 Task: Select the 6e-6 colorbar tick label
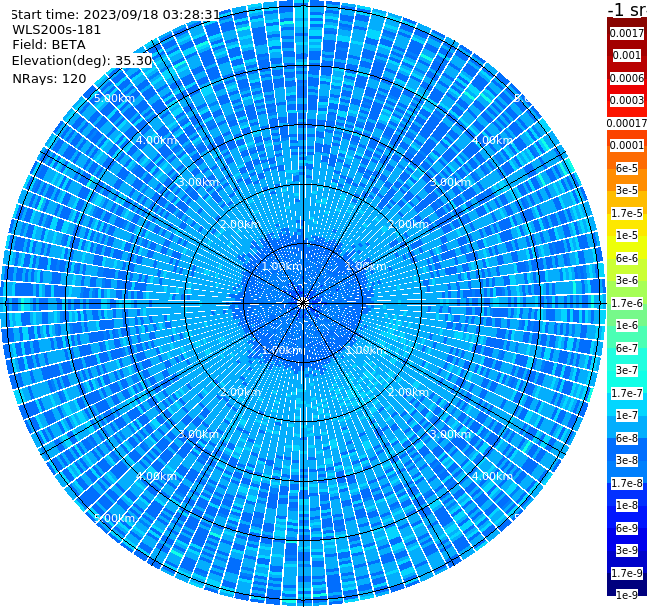pyautogui.click(x=627, y=258)
